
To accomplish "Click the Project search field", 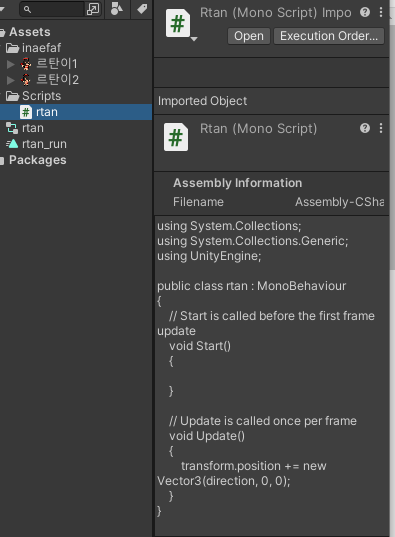I will pos(52,9).
